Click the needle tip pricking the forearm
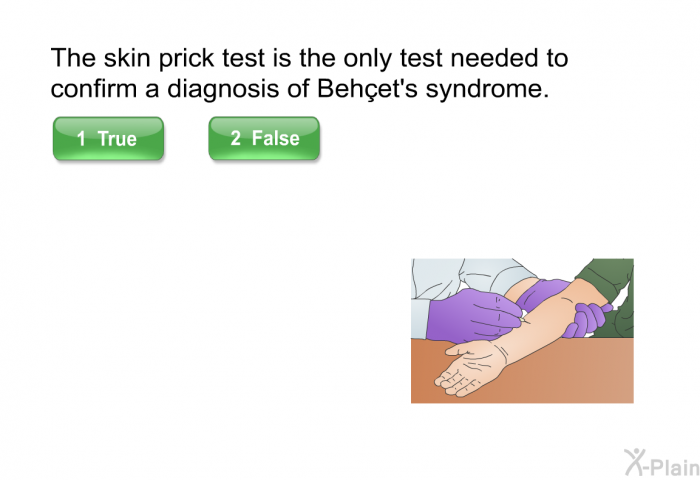700x480 pixels. [529, 322]
